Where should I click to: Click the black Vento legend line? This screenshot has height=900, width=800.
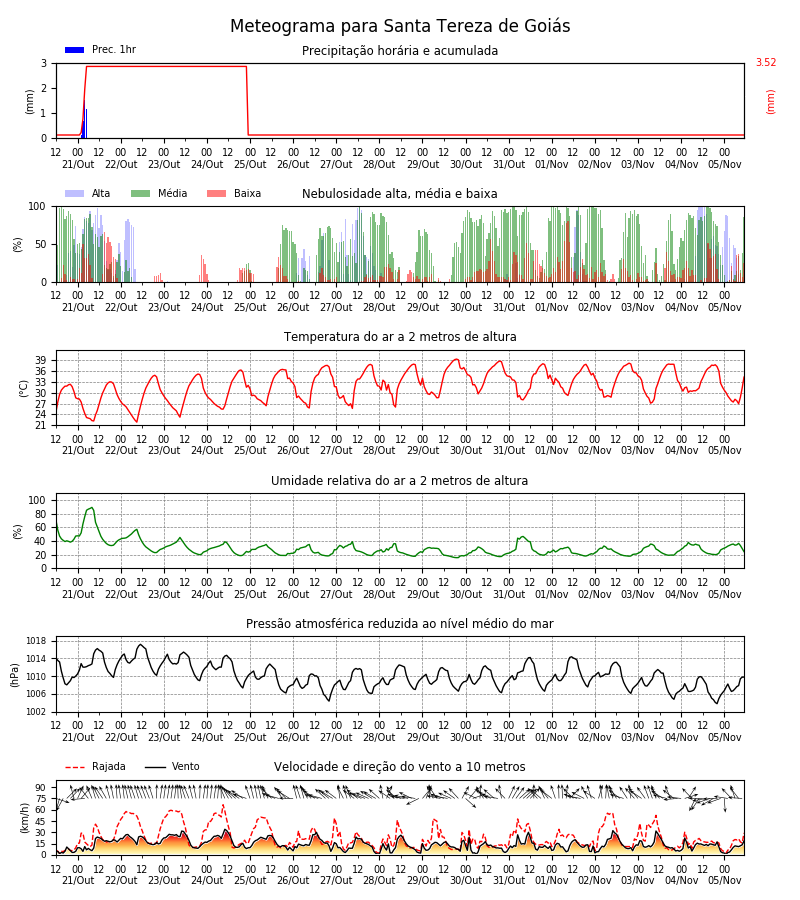pos(155,767)
